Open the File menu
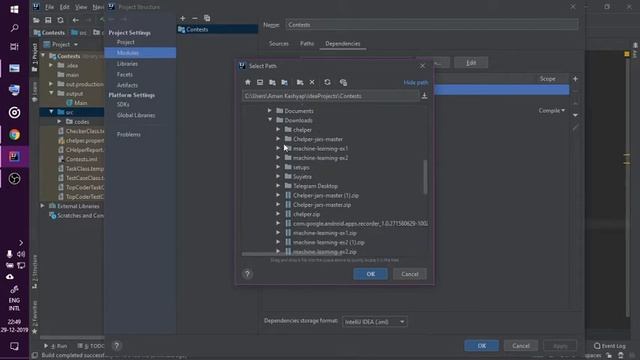 pos(49,7)
